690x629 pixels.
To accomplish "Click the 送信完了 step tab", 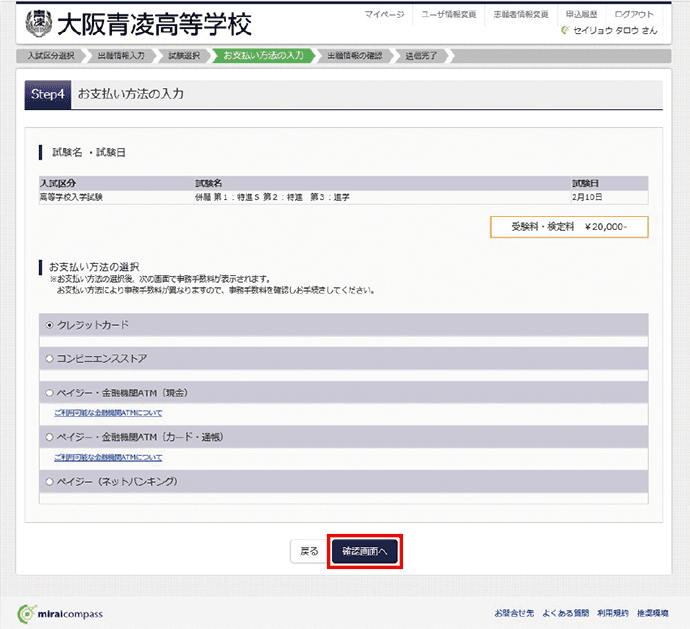I will tap(421, 56).
